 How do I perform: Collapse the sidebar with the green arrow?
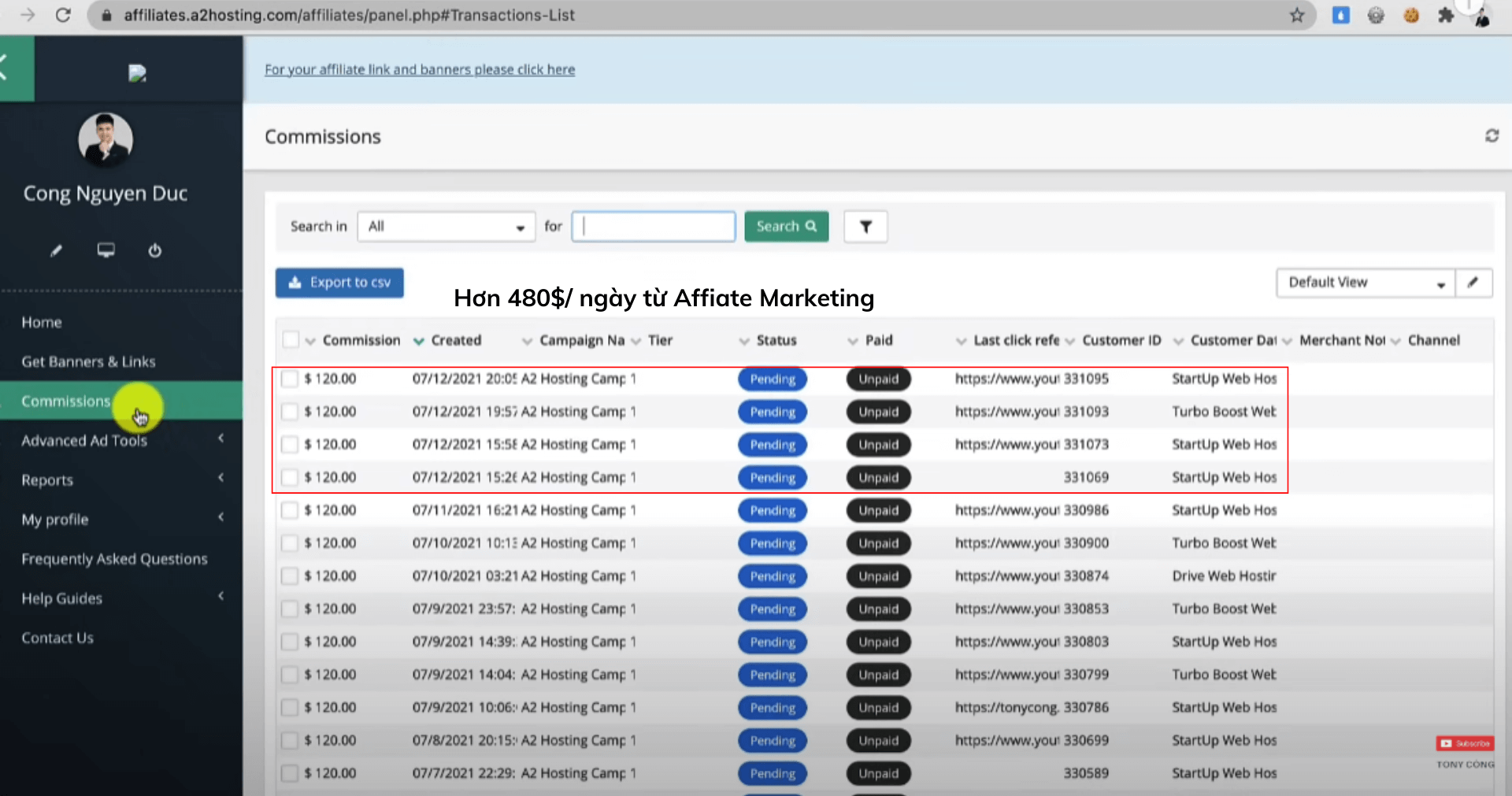[17, 68]
